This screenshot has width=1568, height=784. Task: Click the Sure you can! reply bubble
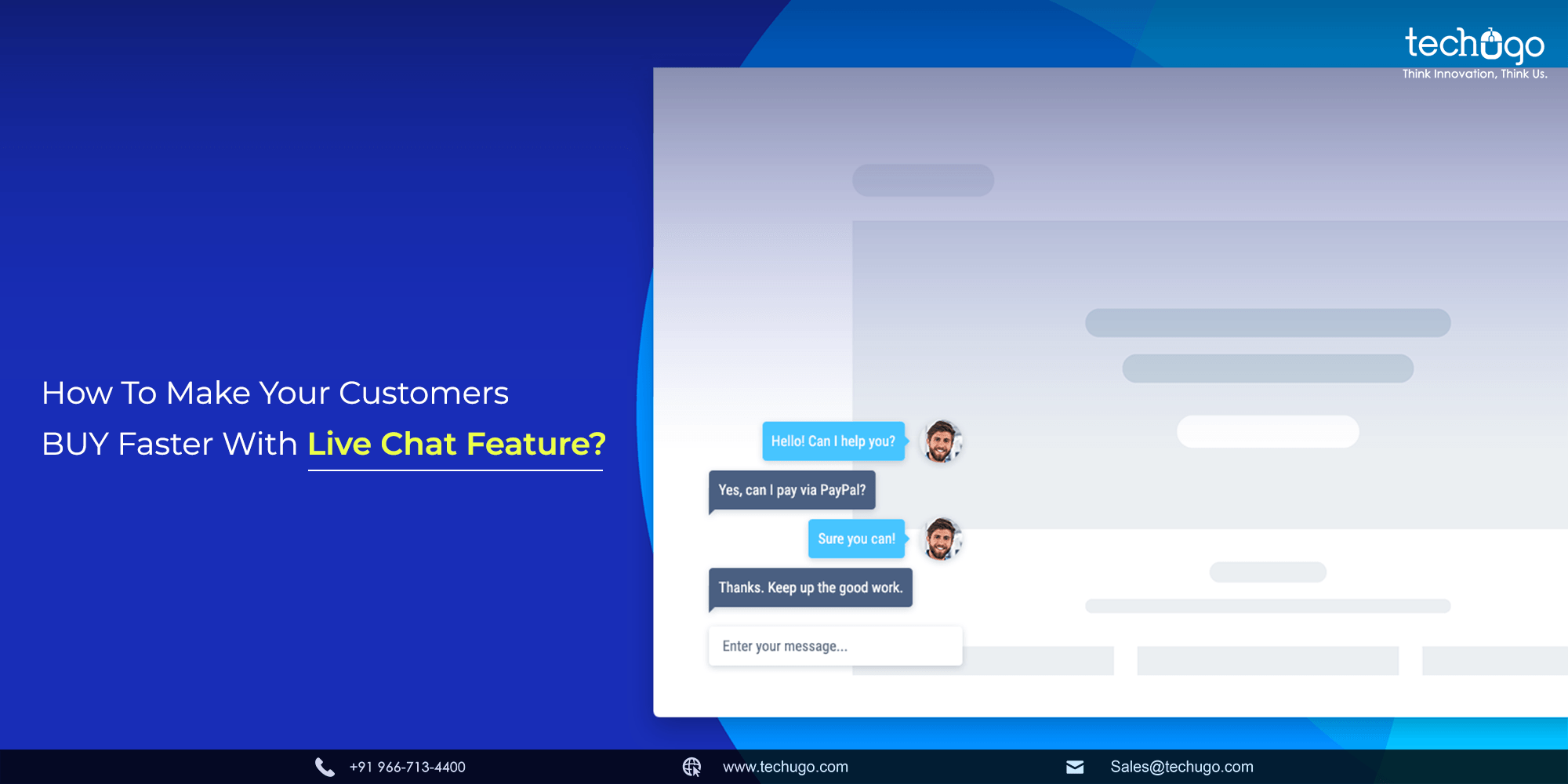(856, 539)
